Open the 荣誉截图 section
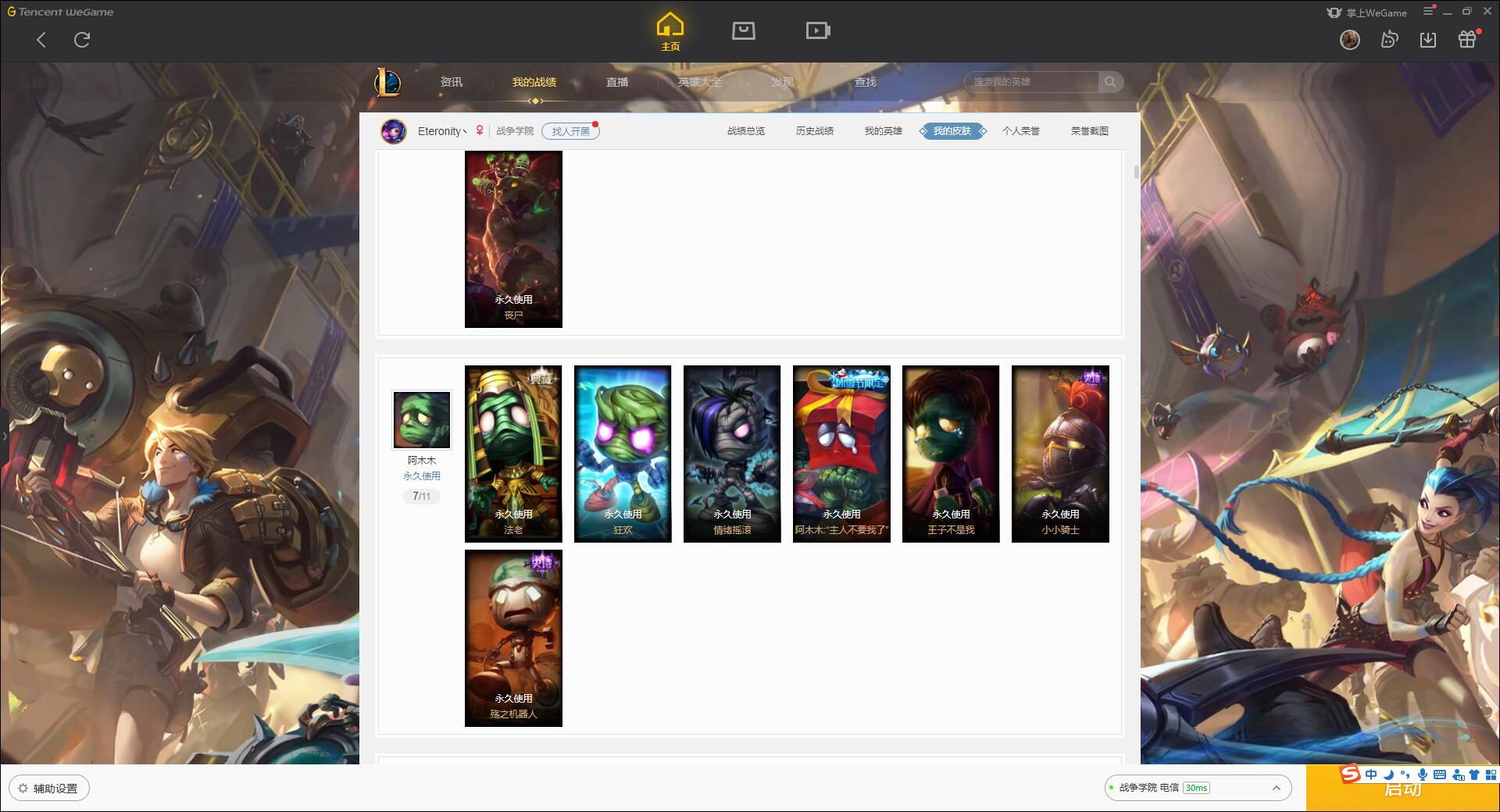Image resolution: width=1500 pixels, height=812 pixels. pos(1090,131)
